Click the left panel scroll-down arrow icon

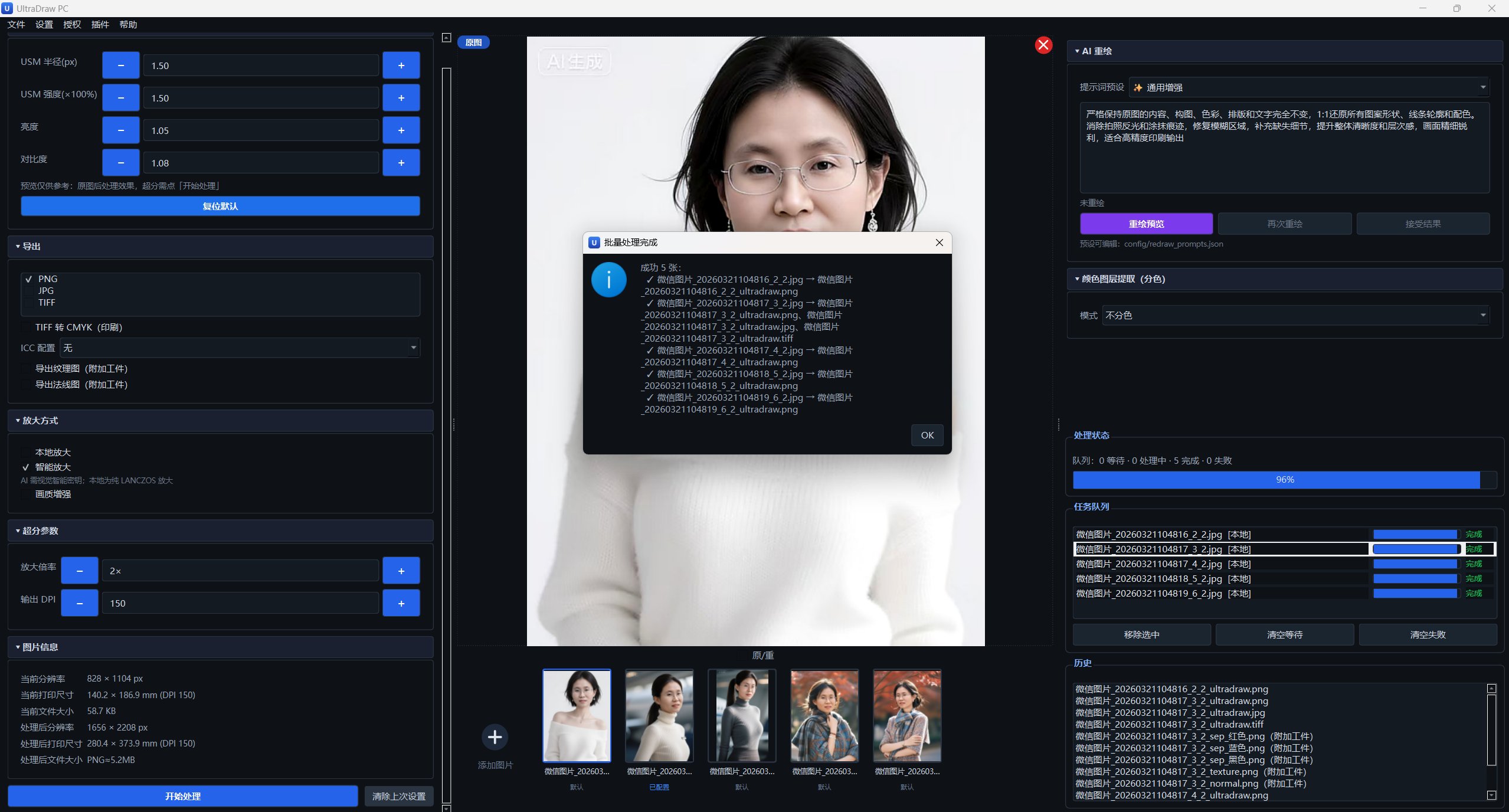(x=447, y=808)
